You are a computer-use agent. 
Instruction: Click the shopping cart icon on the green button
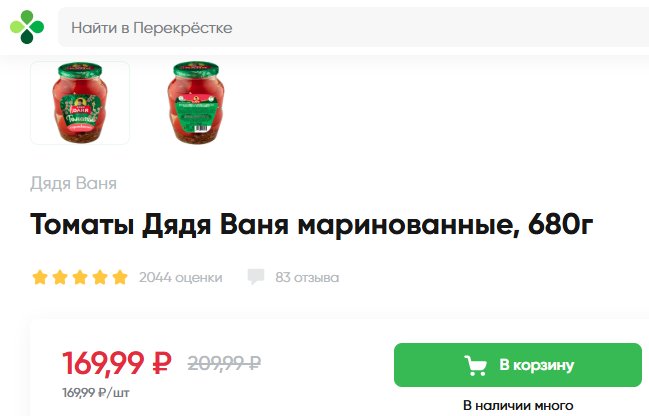(x=475, y=365)
